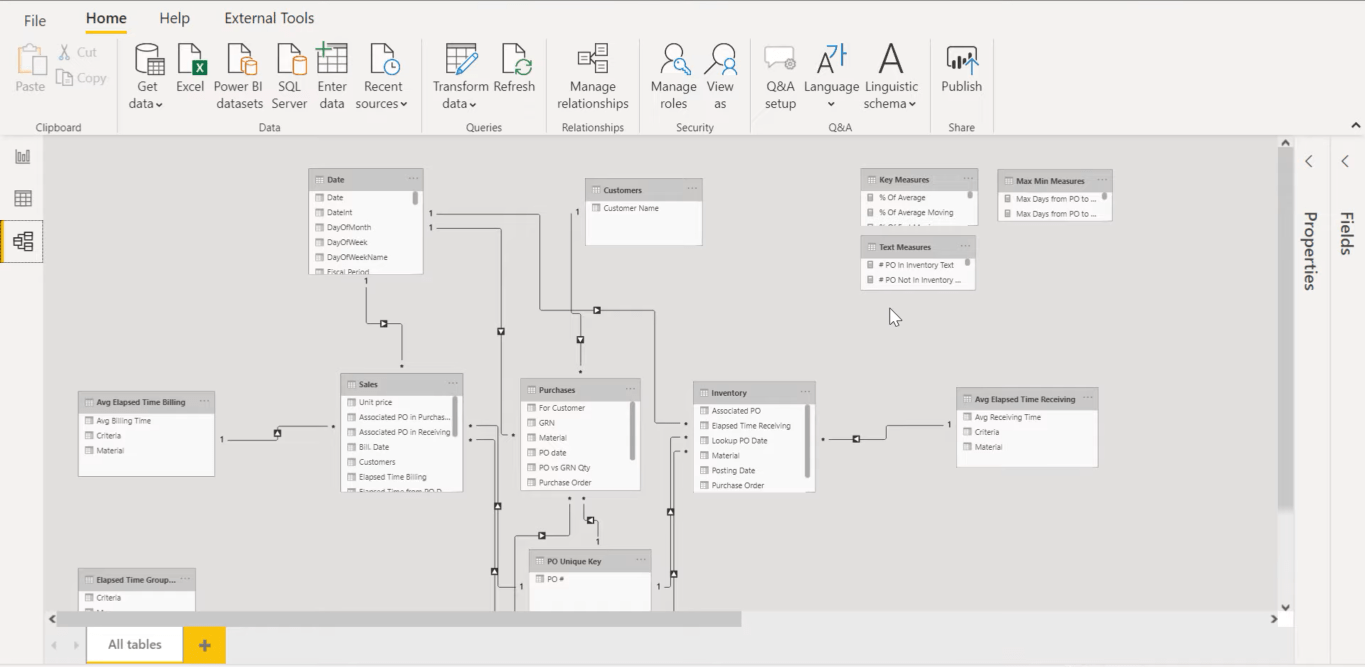Switch to Report view
Image resolution: width=1365 pixels, height=667 pixels.
tap(22, 156)
